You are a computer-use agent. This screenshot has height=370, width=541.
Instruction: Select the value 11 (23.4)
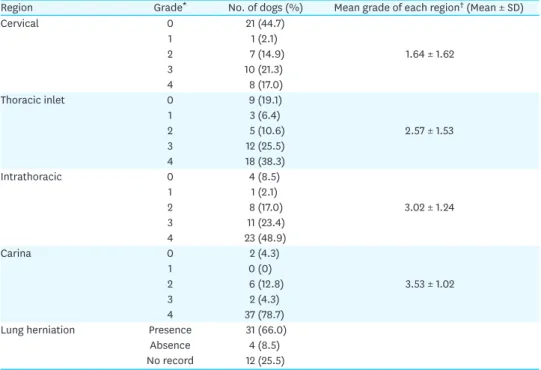[x=266, y=223]
